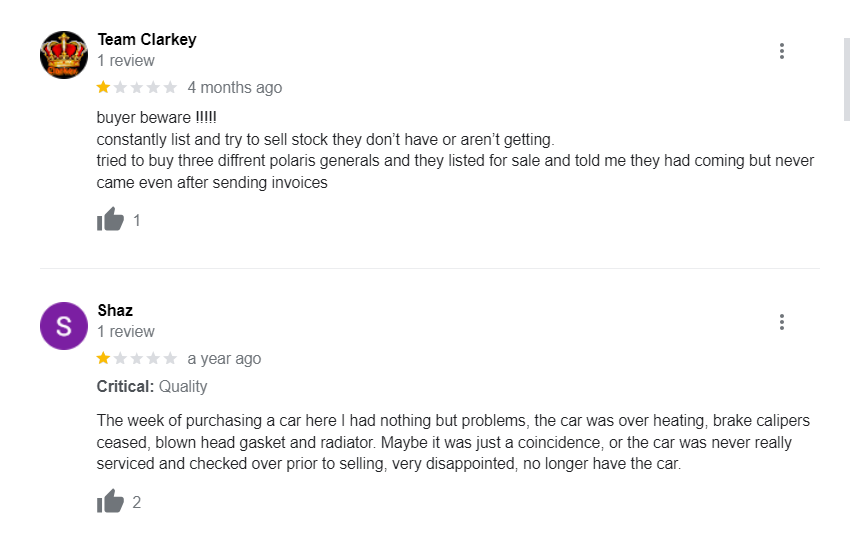Click the "Critical: Quality" label

click(x=152, y=387)
